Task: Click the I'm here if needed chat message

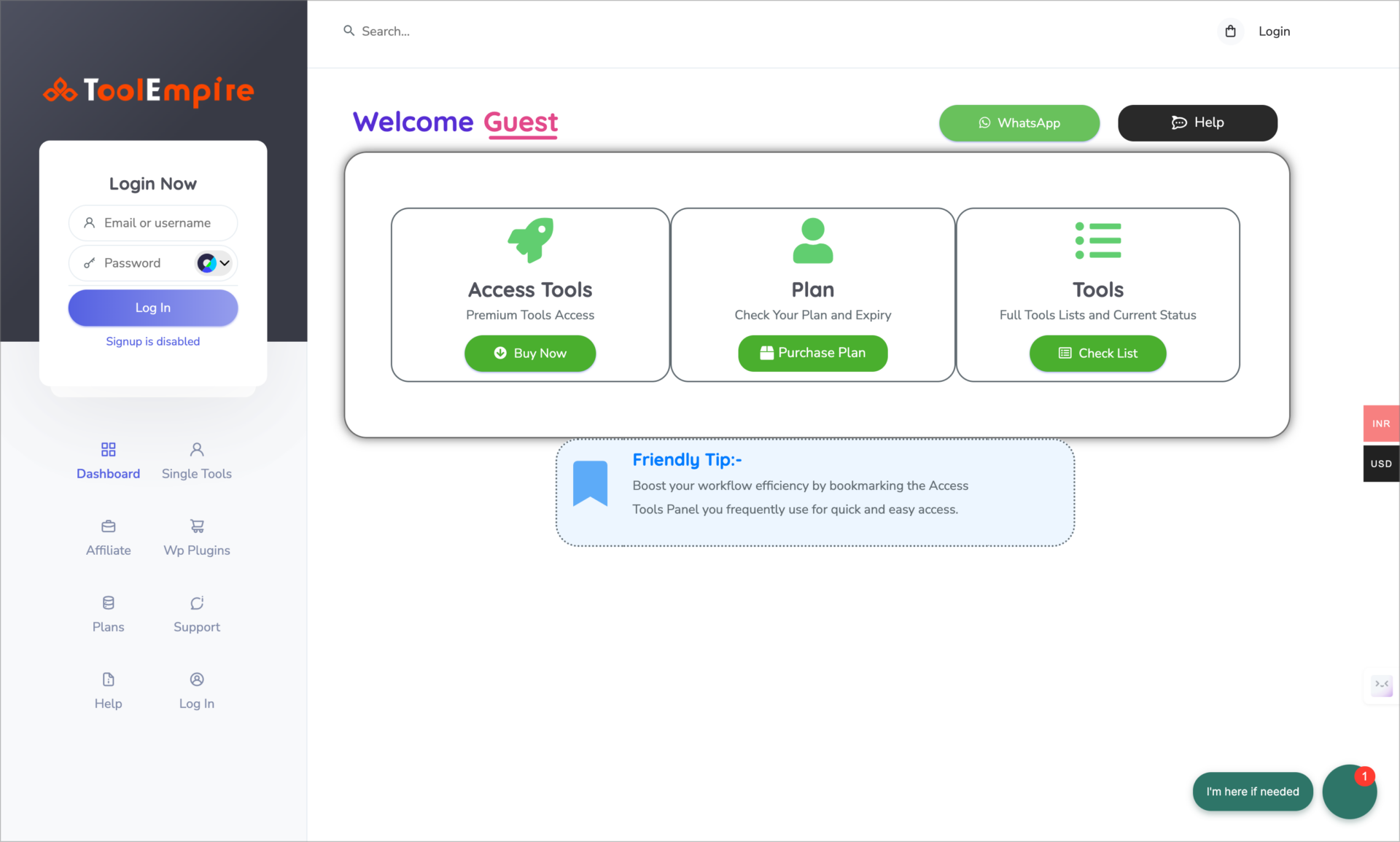Action: (1253, 792)
